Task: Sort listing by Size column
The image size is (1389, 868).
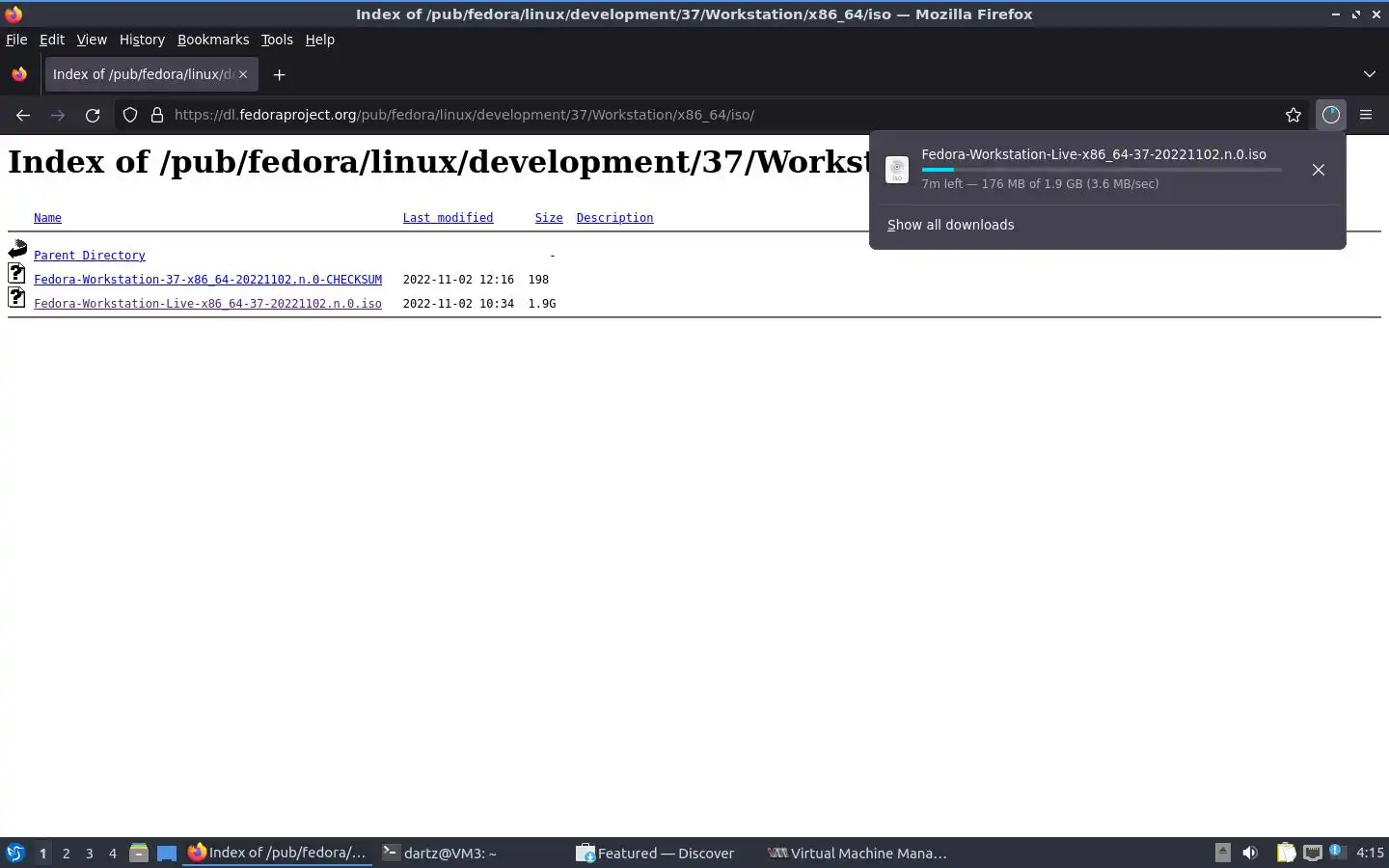Action: [x=549, y=218]
